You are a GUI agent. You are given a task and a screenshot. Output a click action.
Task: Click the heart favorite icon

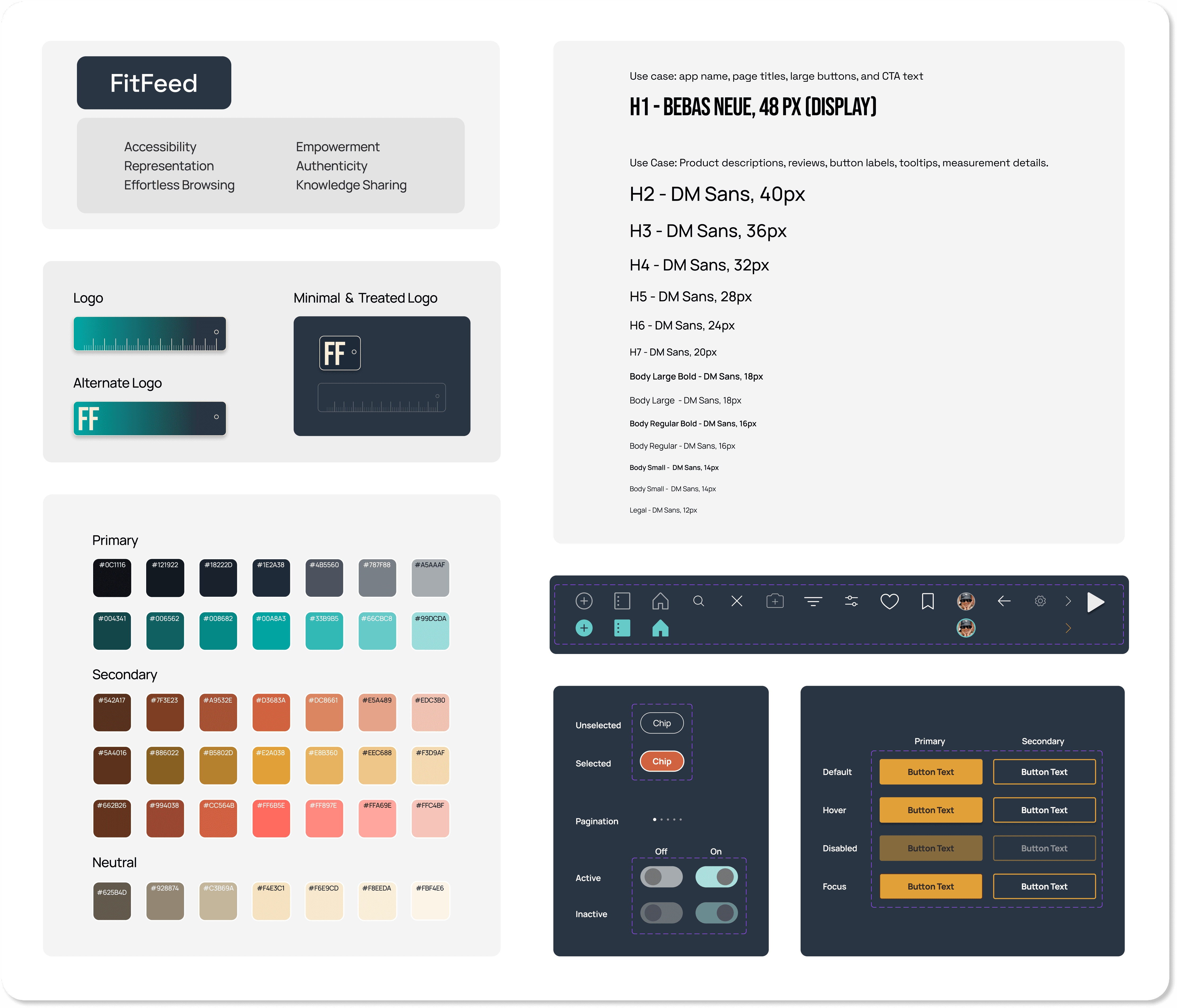[889, 601]
